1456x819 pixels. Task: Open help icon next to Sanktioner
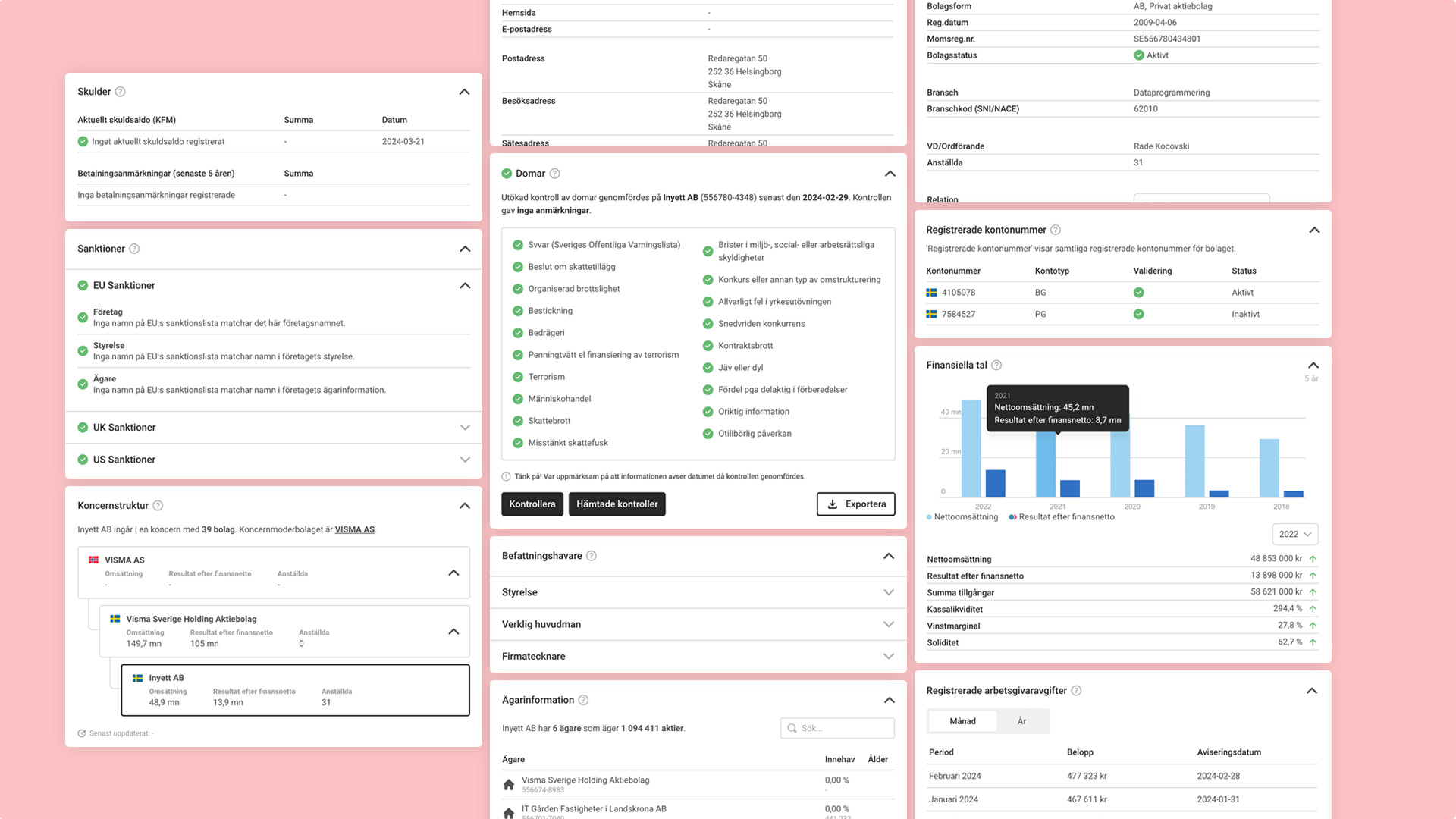(134, 249)
